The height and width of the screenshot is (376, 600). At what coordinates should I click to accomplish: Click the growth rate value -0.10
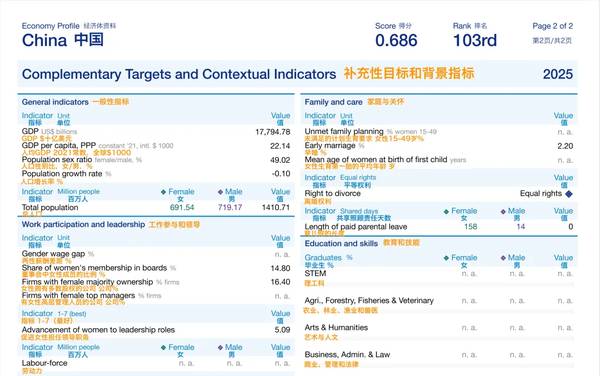(281, 174)
